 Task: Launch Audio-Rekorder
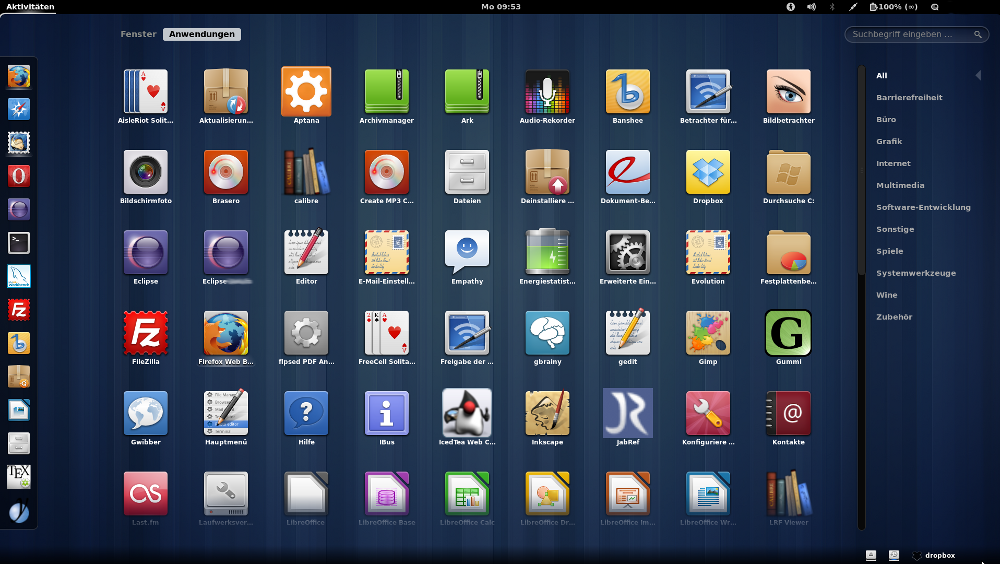coord(547,96)
